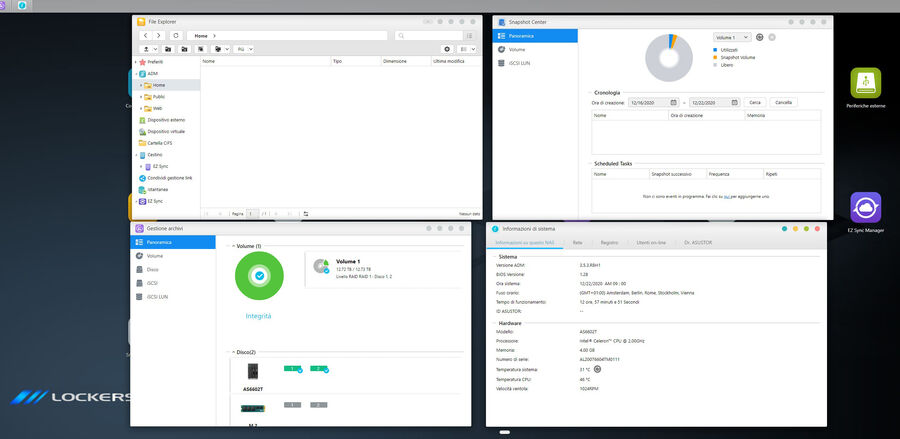Click the File Explorer refresh button
The width and height of the screenshot is (900, 439).
pos(176,35)
